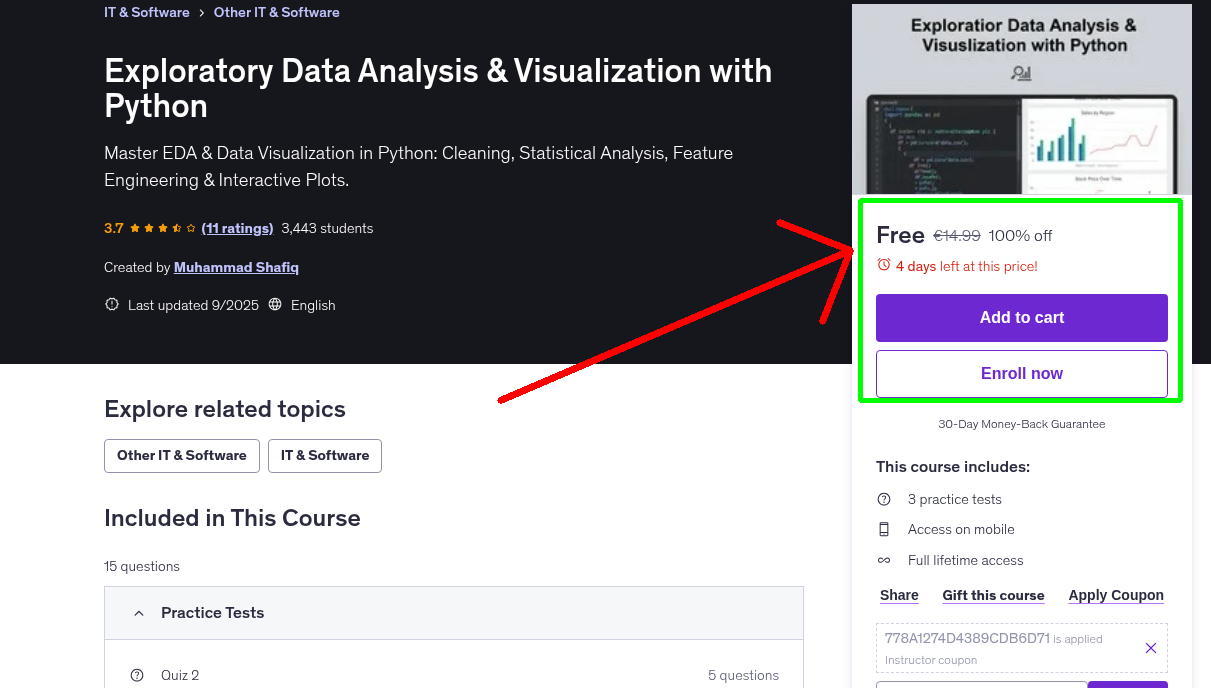Screen dimensions: 1211x688
Task: Click 'Enroll now'
Action: point(1021,373)
